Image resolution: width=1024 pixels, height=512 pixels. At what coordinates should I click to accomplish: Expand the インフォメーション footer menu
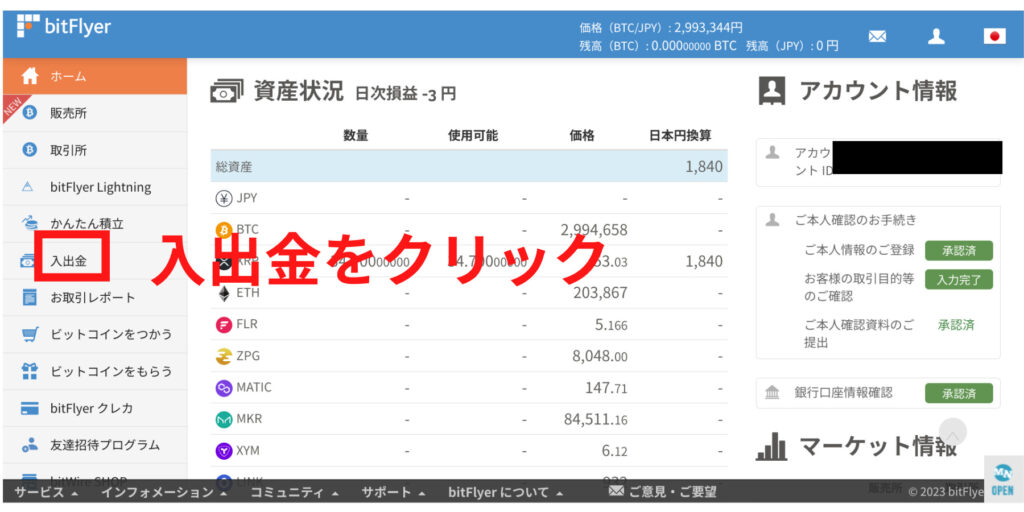tap(163, 492)
